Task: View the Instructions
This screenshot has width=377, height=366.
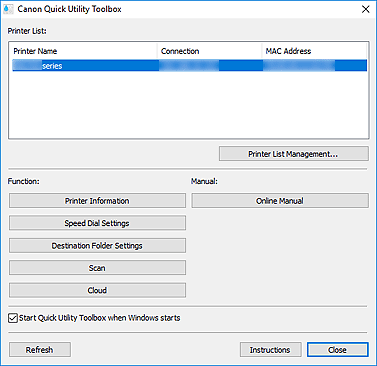Action: coord(270,350)
